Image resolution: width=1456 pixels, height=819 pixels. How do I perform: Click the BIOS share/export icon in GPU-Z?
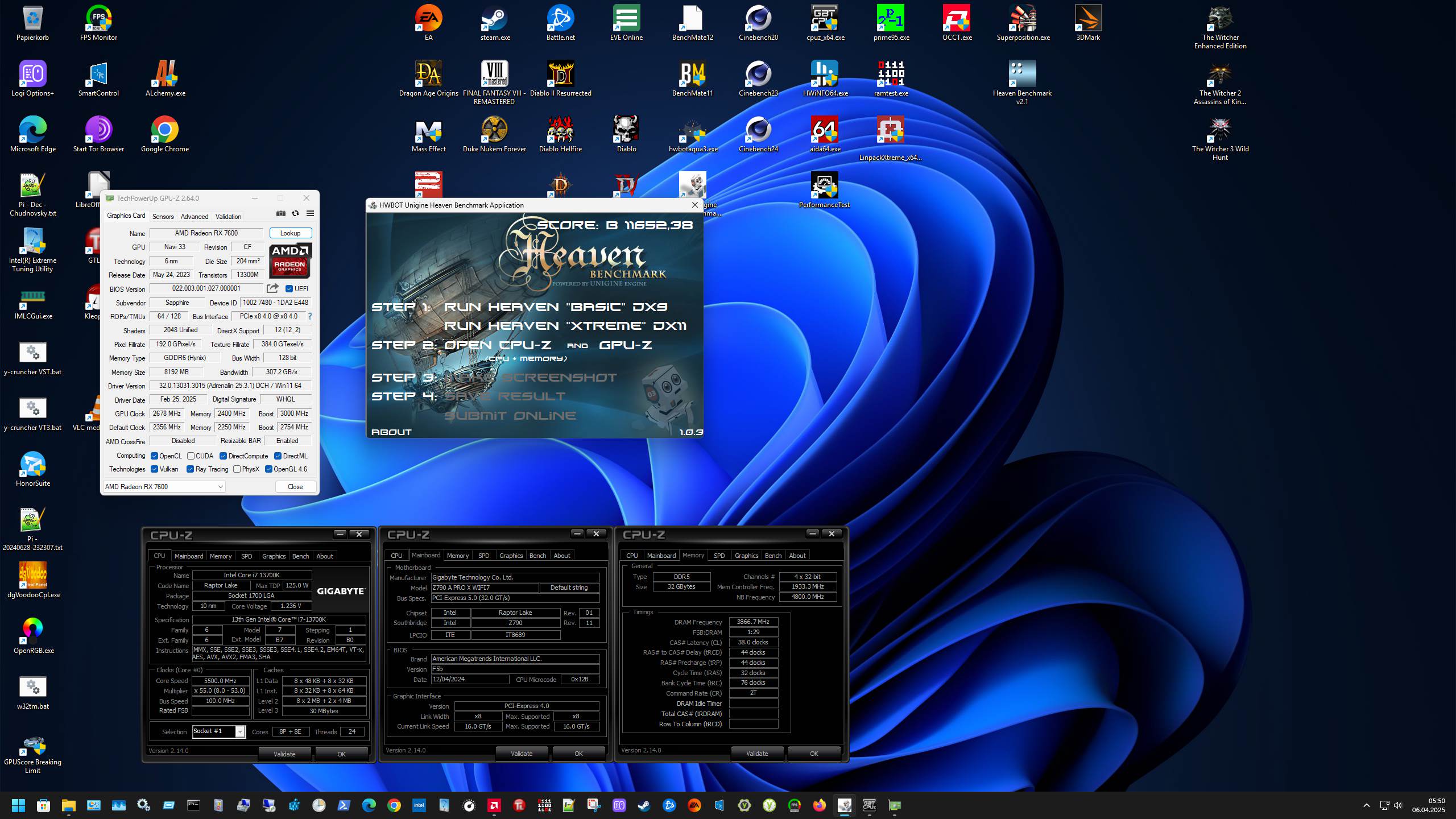pos(273,288)
